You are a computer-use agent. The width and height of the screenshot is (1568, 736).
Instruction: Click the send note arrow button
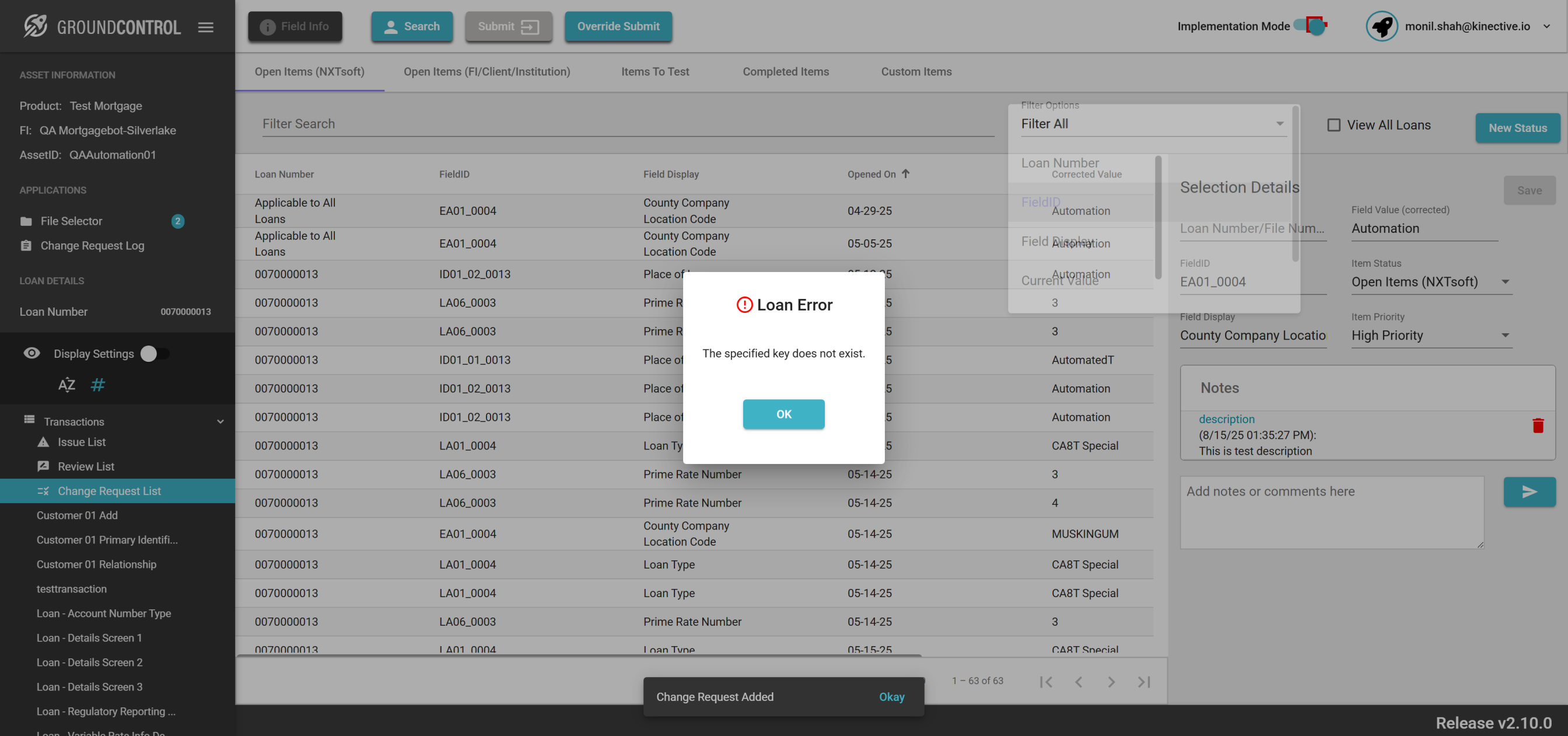point(1529,491)
